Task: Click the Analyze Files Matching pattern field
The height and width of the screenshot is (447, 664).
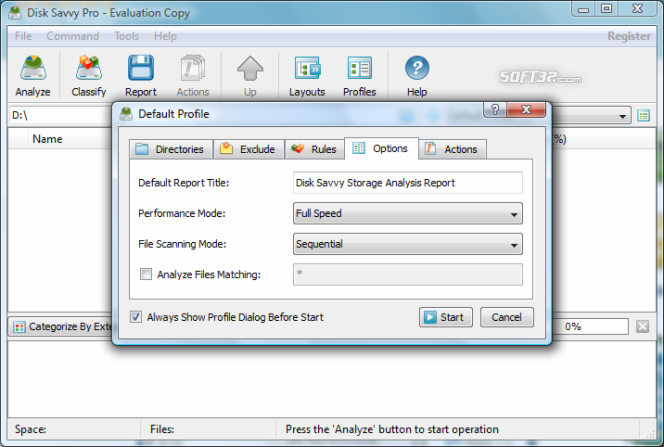Action: 408,274
